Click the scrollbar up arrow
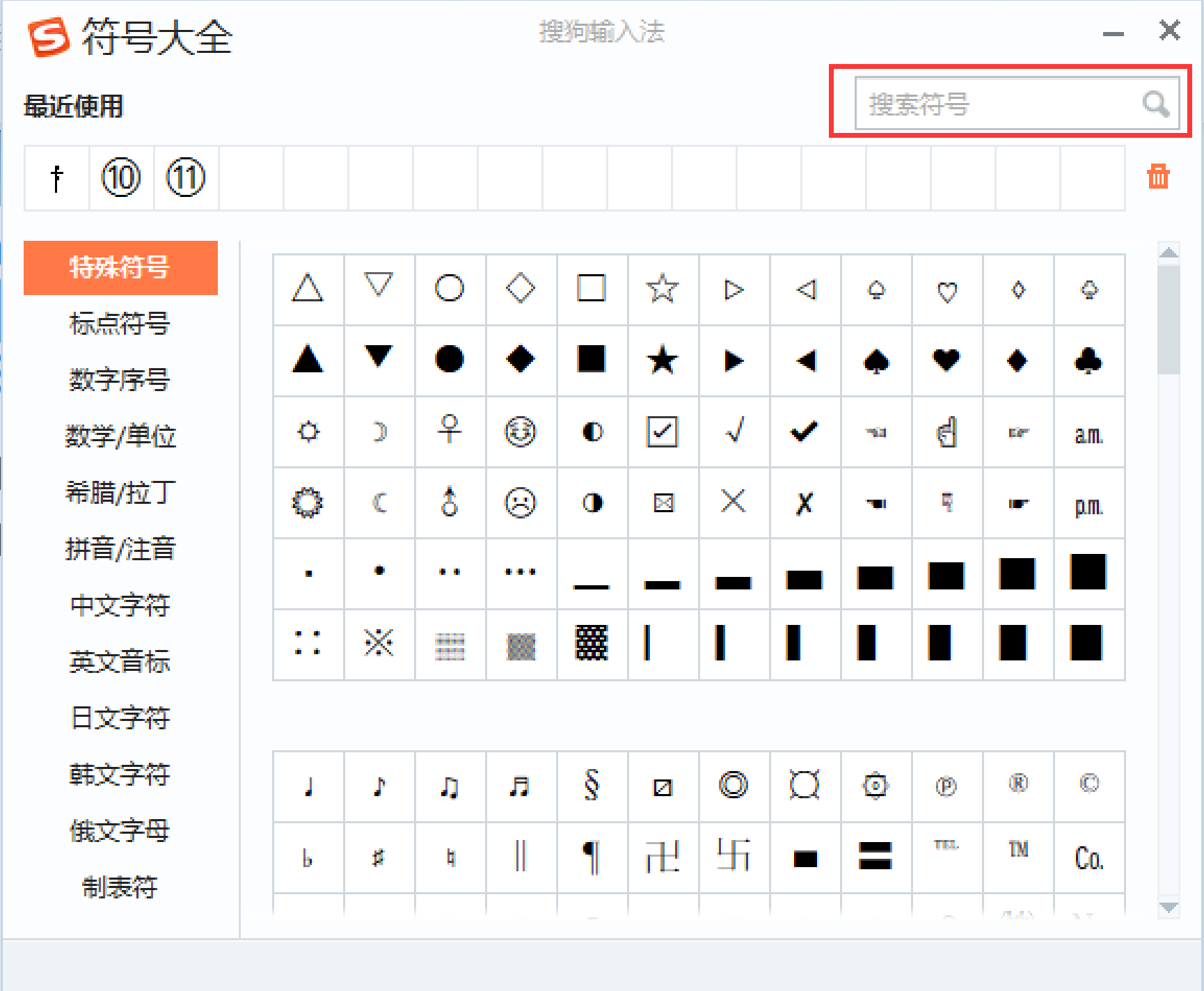This screenshot has height=991, width=1204. (x=1169, y=253)
